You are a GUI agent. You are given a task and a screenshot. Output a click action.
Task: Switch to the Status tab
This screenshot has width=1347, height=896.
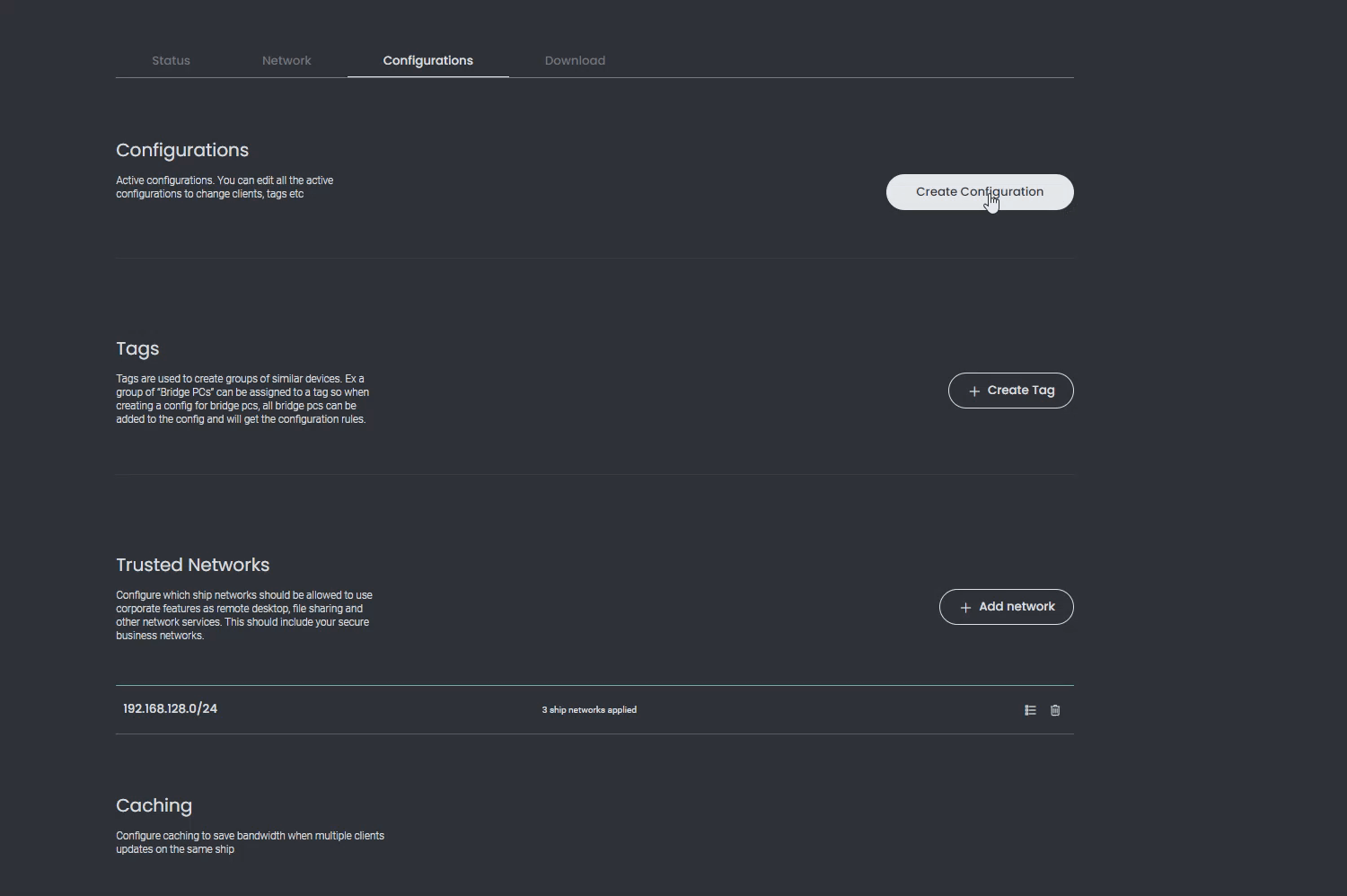coord(171,60)
